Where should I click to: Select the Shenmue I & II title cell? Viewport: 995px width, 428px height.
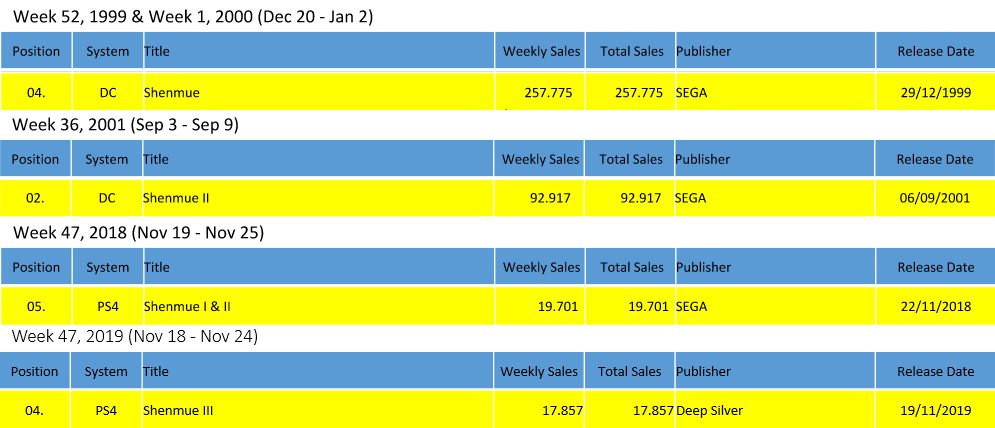[x=189, y=305]
